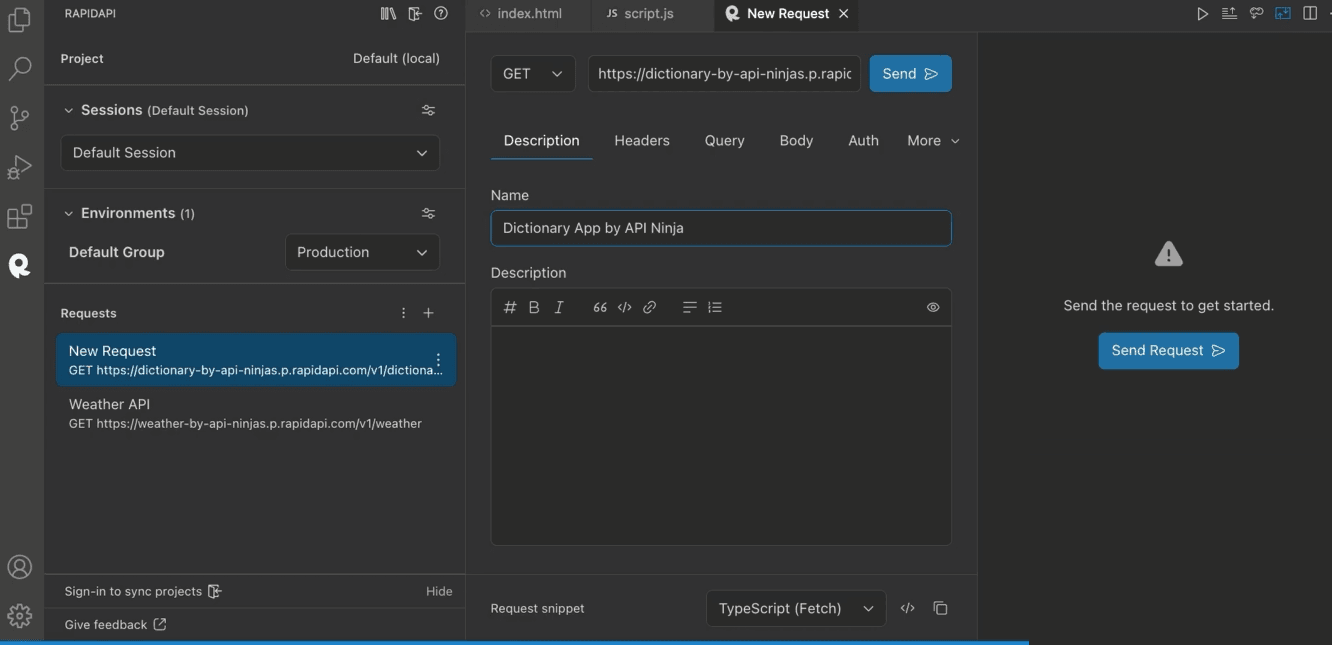Image resolution: width=1332 pixels, height=645 pixels.
Task: Insert a numbered list in description
Action: (715, 307)
